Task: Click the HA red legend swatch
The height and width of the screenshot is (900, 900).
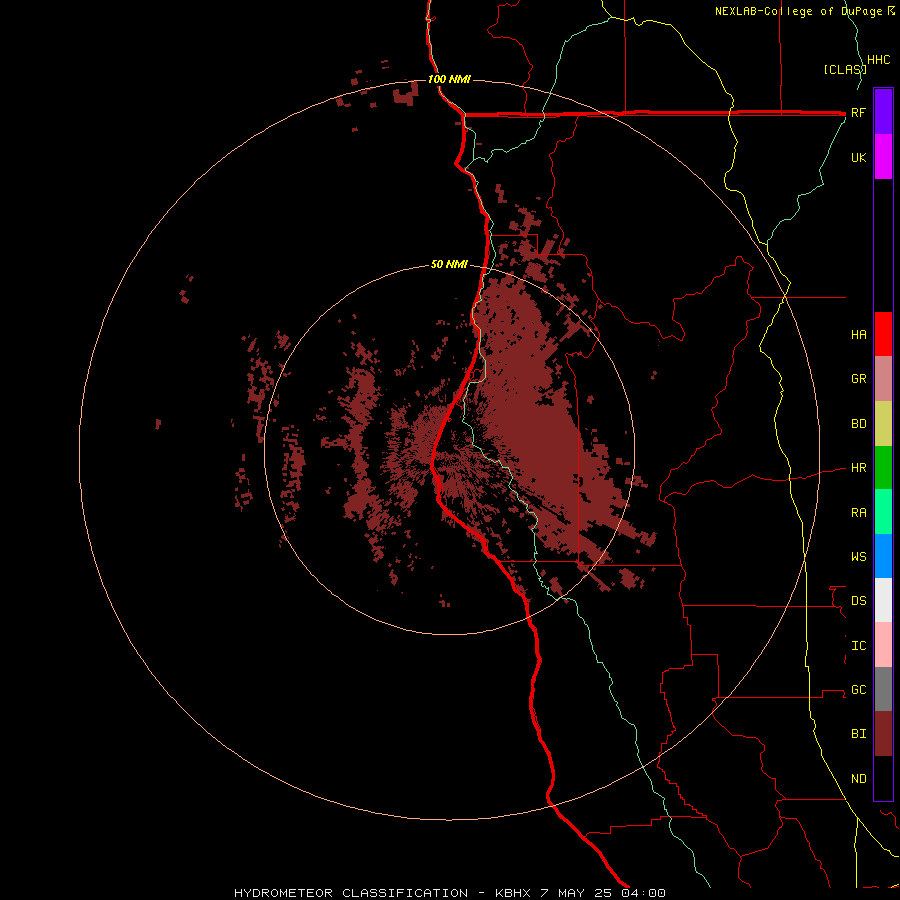Action: (x=883, y=334)
